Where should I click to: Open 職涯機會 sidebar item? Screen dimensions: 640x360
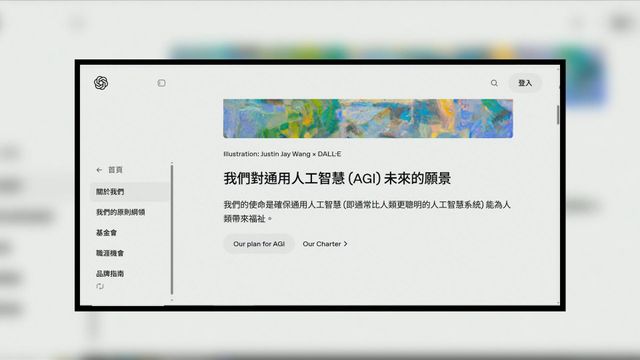coord(110,253)
